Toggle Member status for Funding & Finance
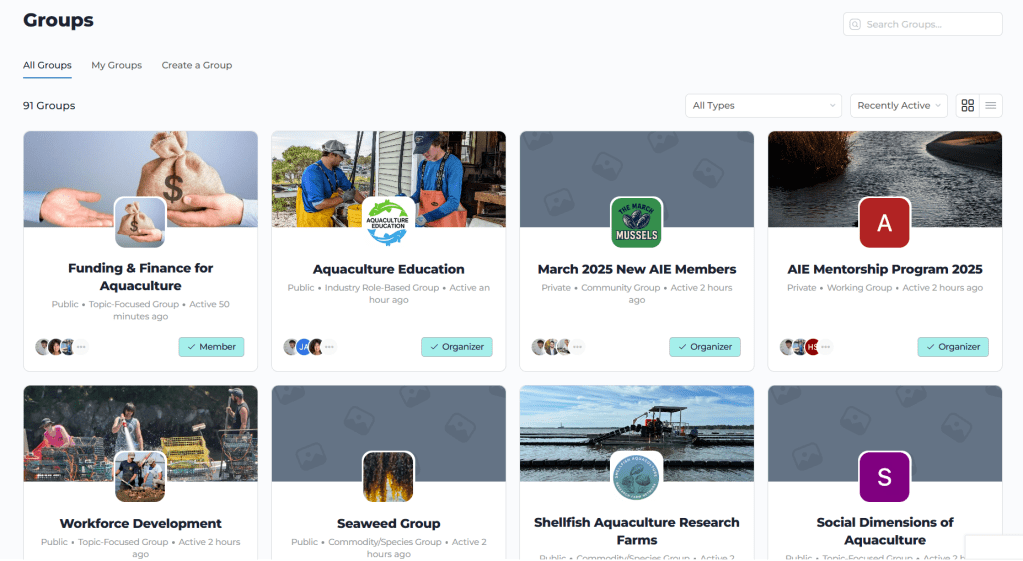 (211, 347)
